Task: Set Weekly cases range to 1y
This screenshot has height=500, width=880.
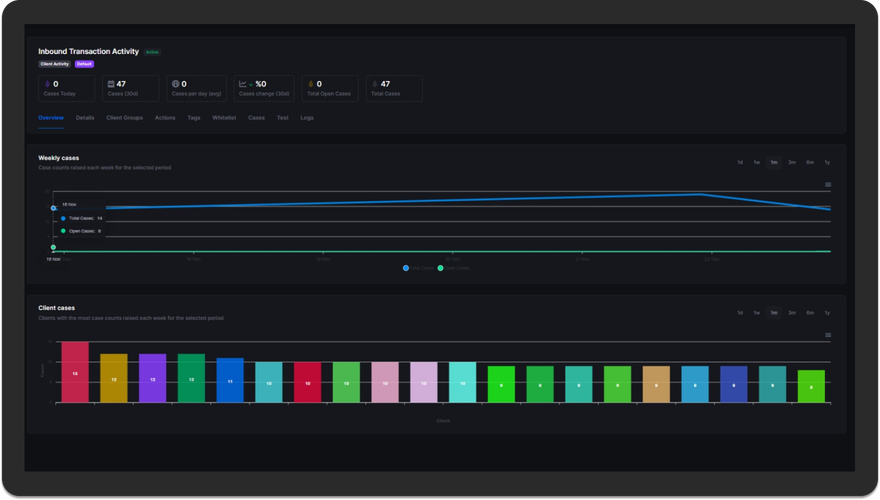Action: tap(827, 163)
